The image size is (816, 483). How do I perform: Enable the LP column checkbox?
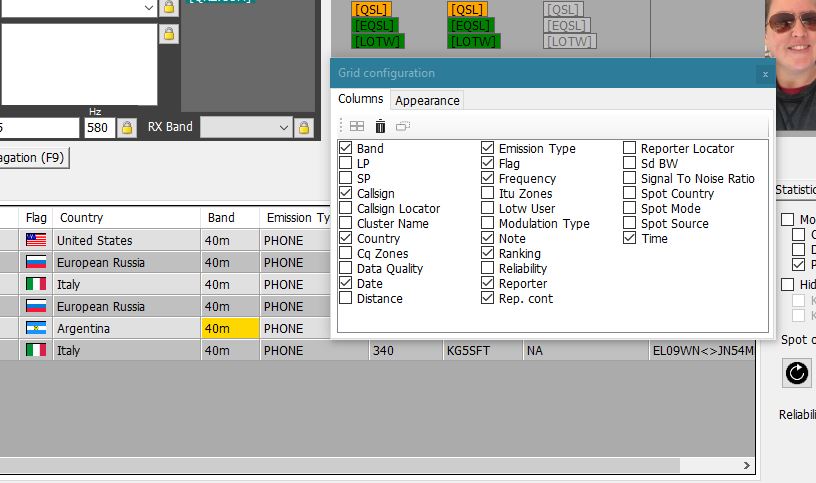point(346,163)
